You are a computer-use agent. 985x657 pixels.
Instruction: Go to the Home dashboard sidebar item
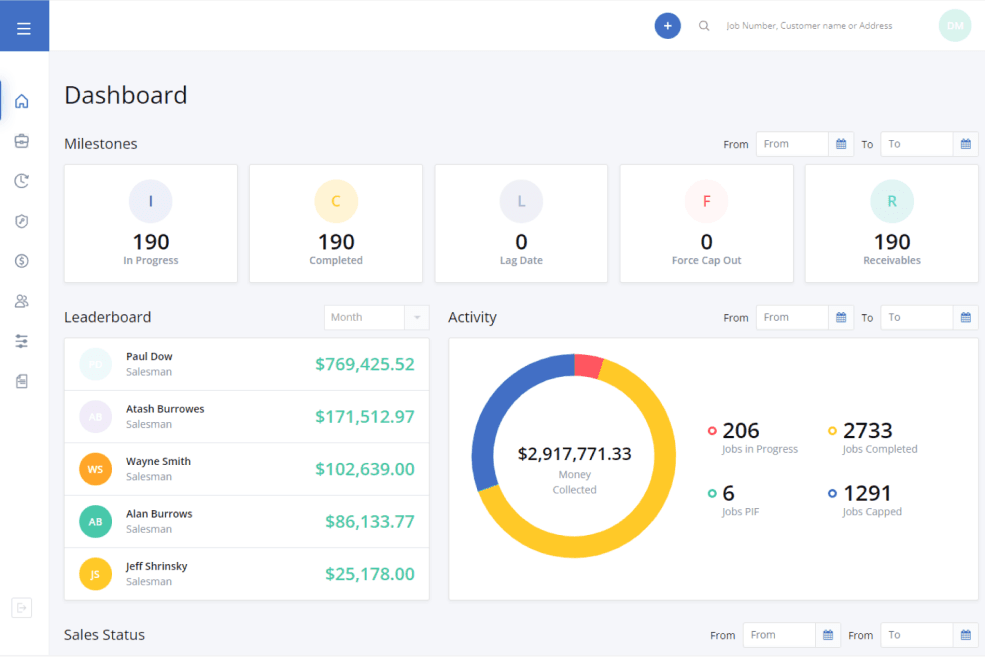(22, 101)
